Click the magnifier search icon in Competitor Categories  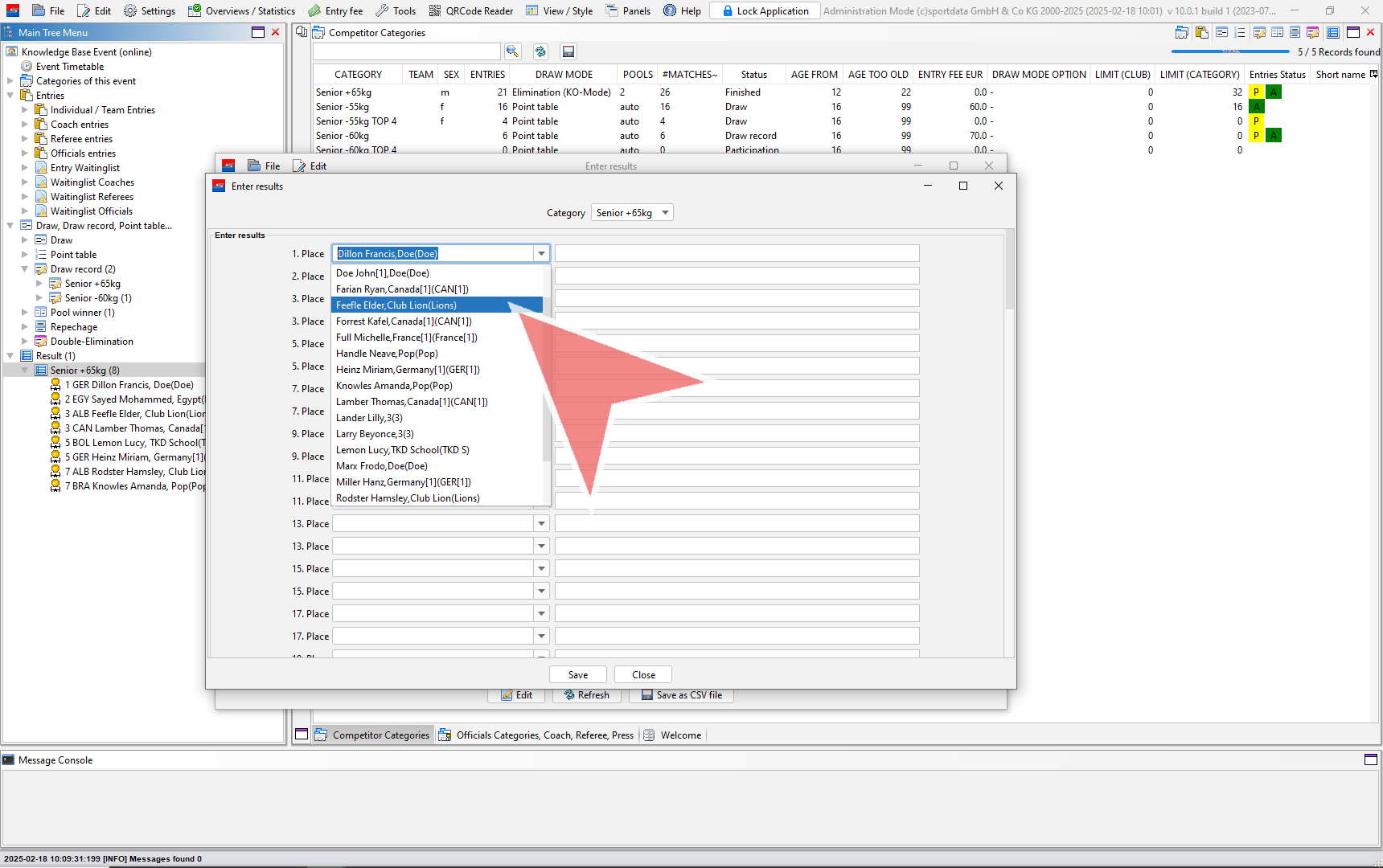point(512,51)
